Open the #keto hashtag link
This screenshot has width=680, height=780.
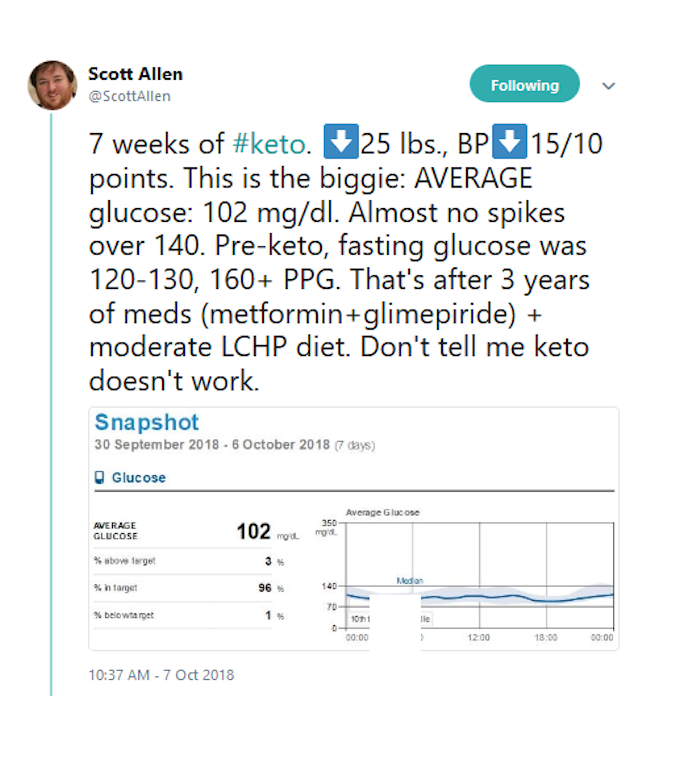269,144
